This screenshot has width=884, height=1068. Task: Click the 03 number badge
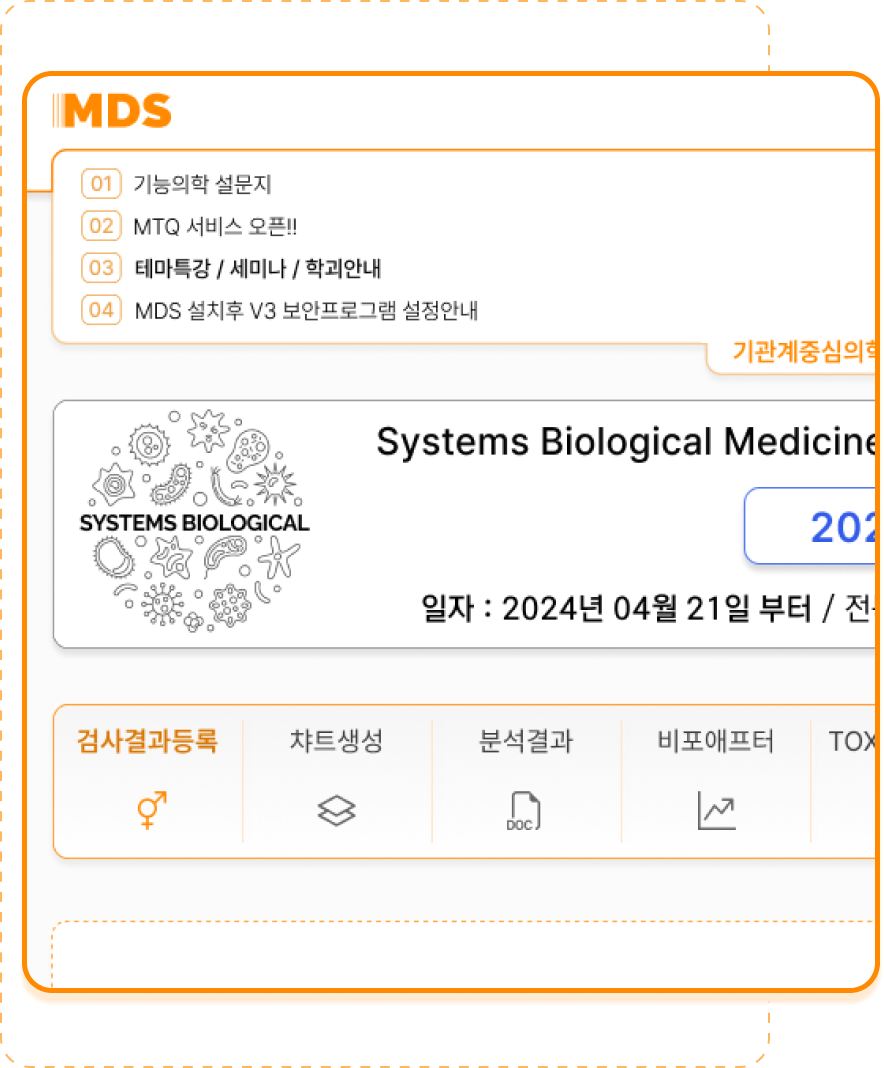[101, 268]
